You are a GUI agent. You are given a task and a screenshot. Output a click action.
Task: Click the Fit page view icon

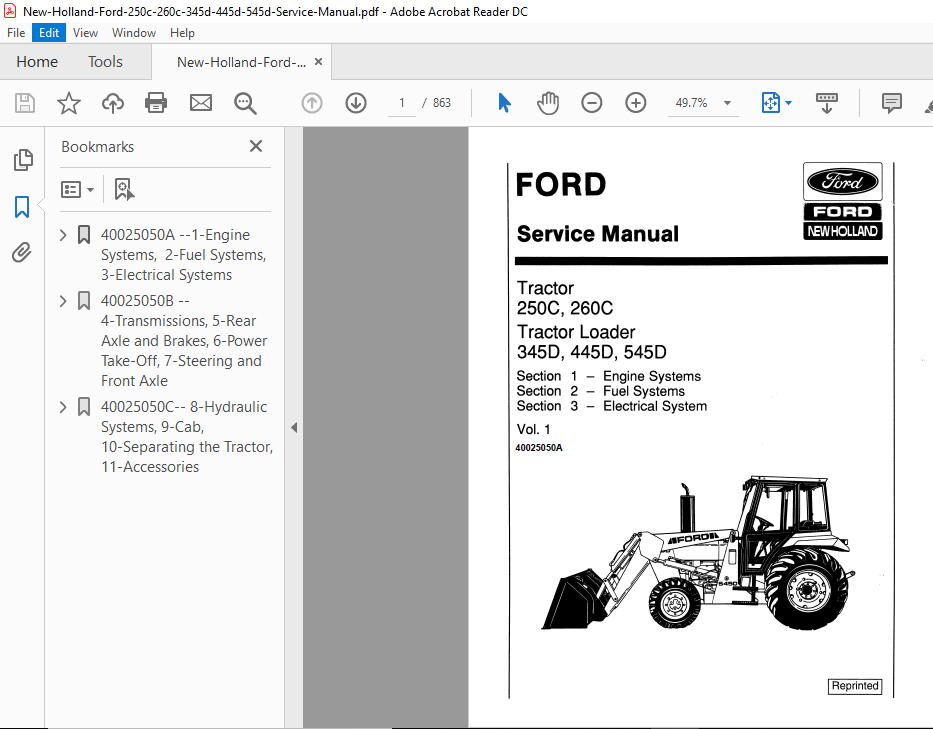point(771,103)
